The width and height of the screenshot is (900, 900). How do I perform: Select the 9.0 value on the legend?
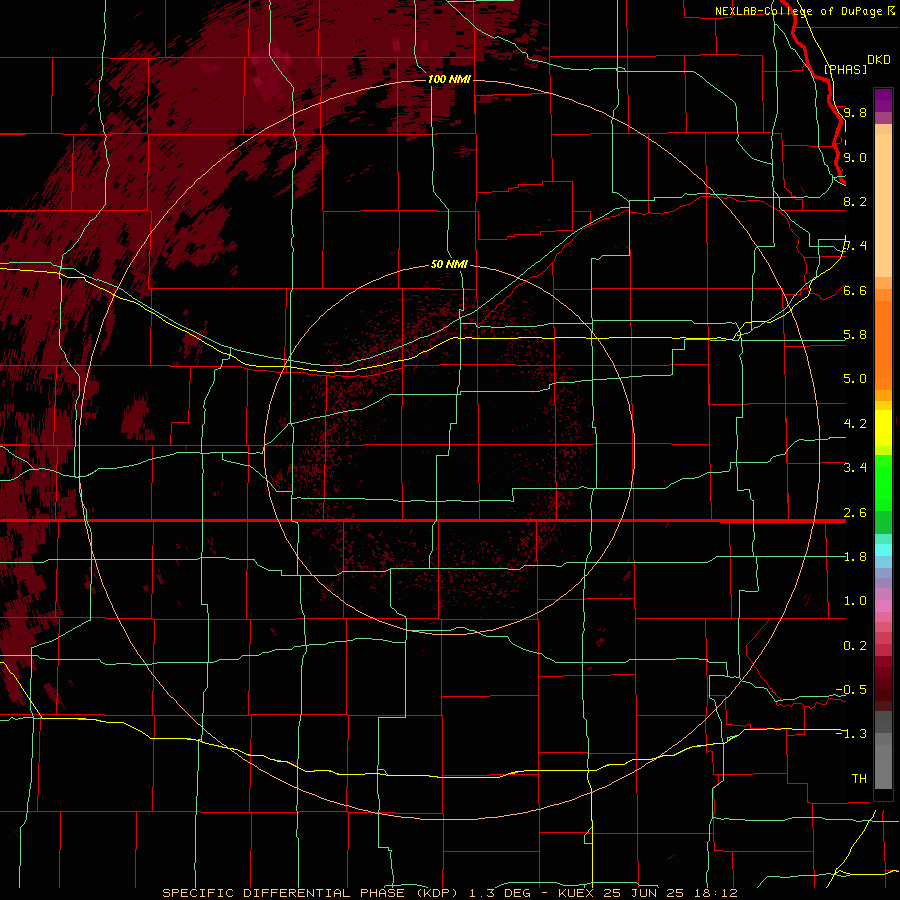click(855, 157)
